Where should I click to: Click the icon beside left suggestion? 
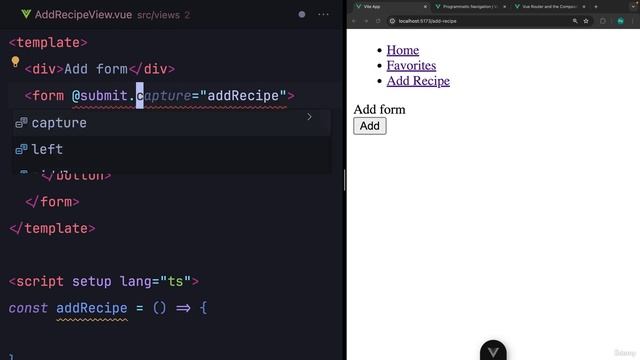pyautogui.click(x=21, y=149)
